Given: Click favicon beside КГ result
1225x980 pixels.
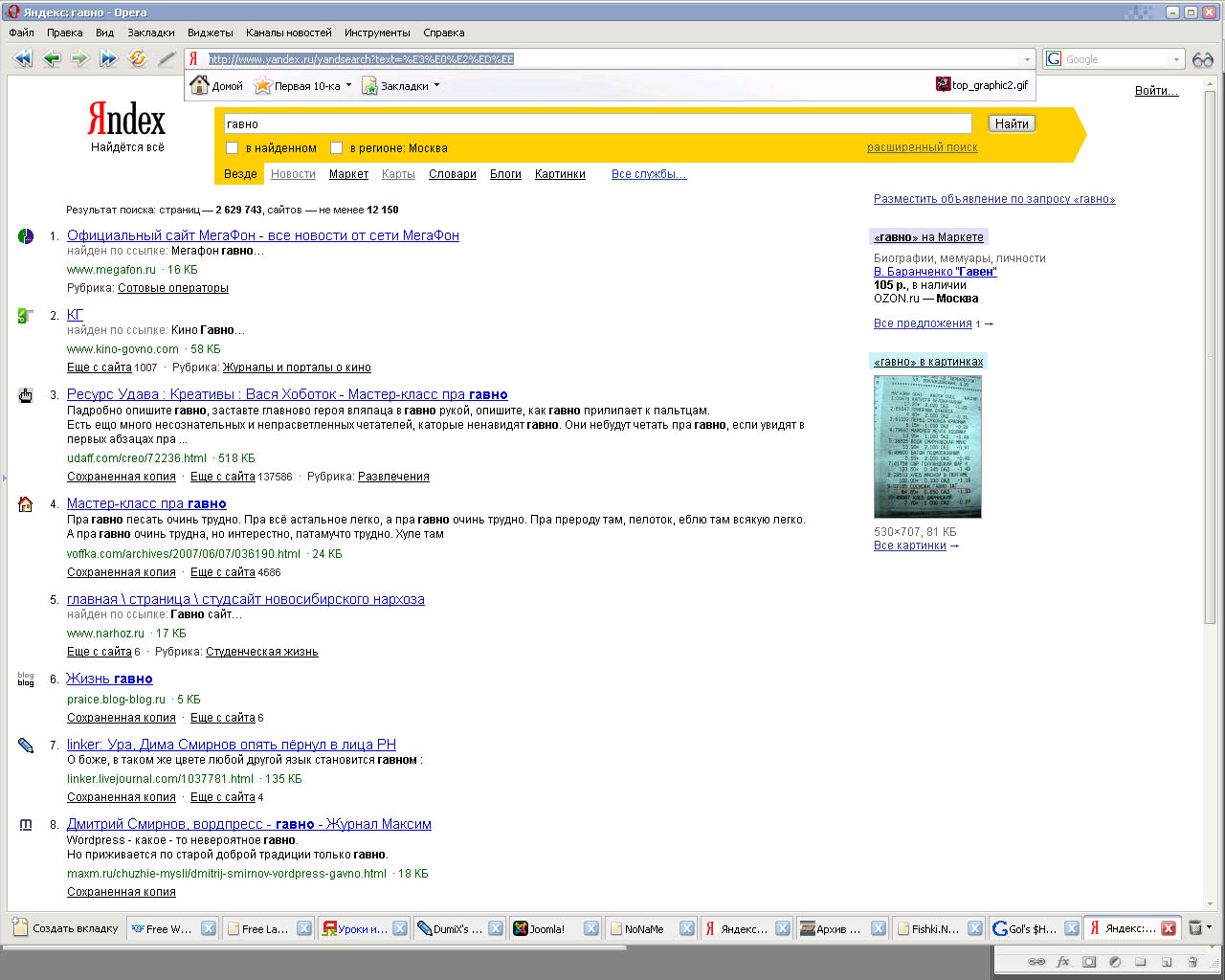Looking at the screenshot, I should point(26,315).
